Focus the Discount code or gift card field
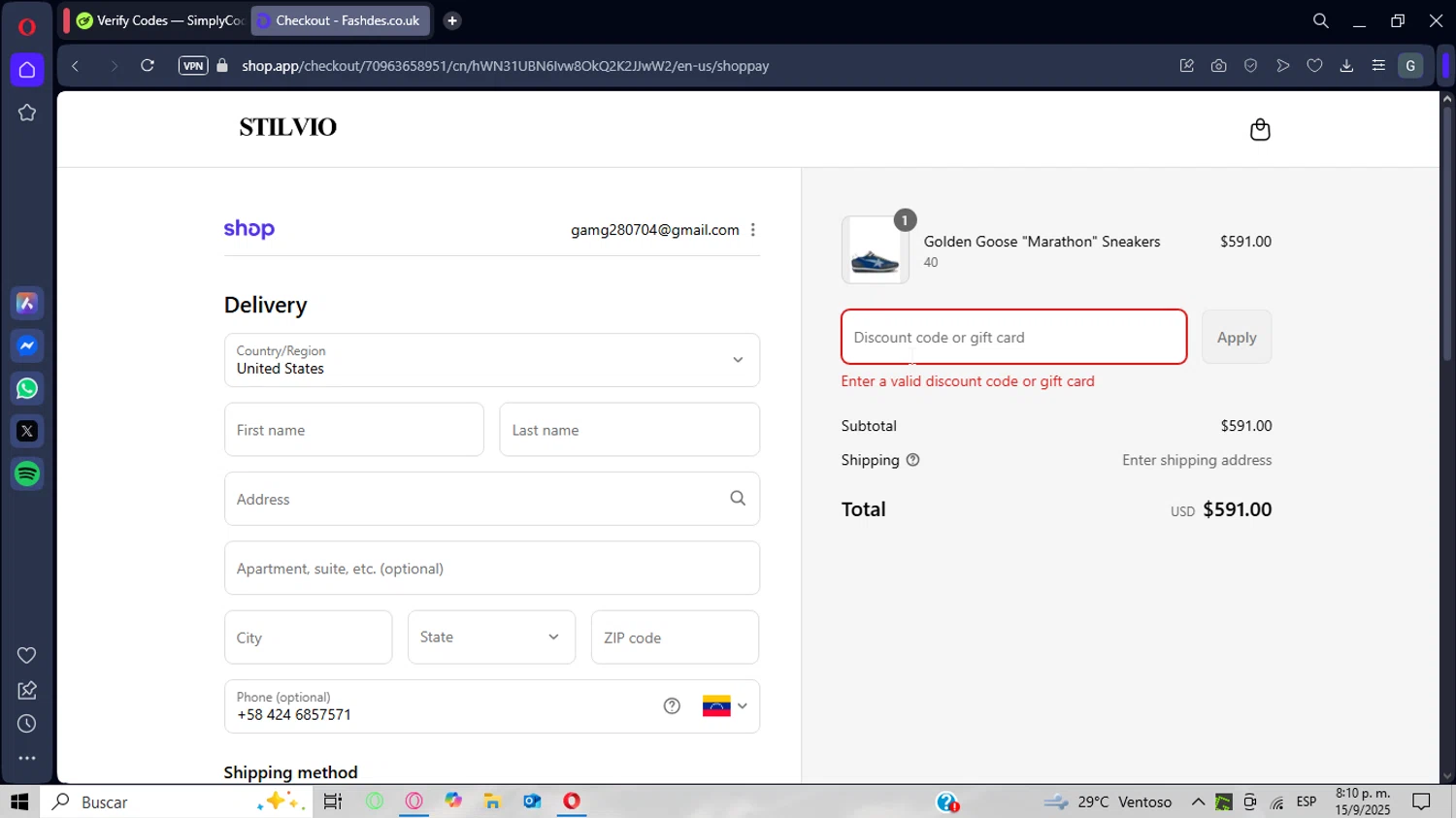 pos(1013,337)
